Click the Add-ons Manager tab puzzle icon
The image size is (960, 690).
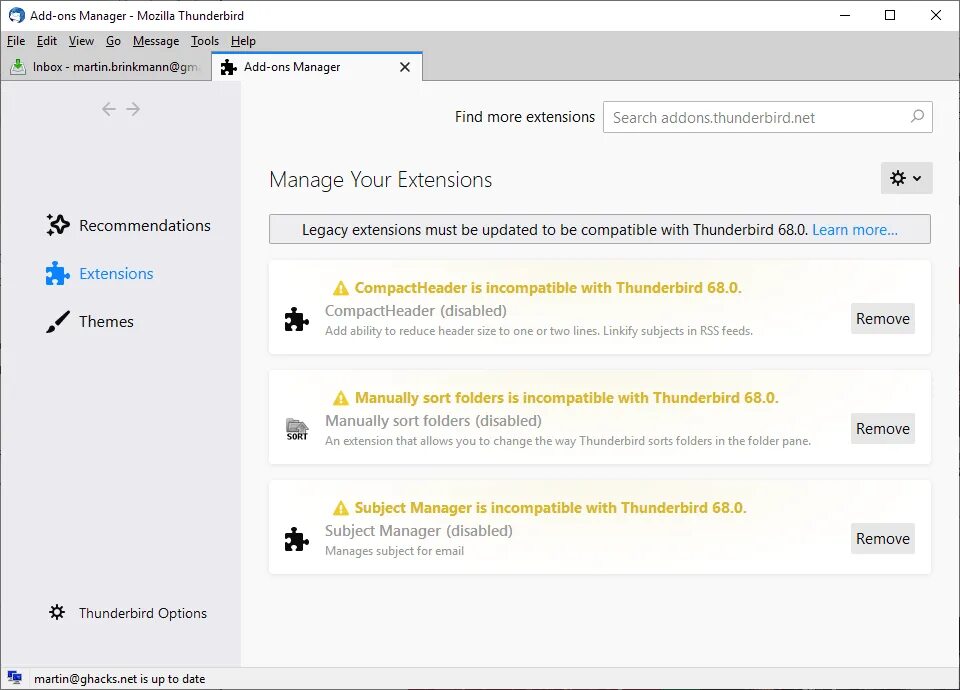[x=228, y=67]
